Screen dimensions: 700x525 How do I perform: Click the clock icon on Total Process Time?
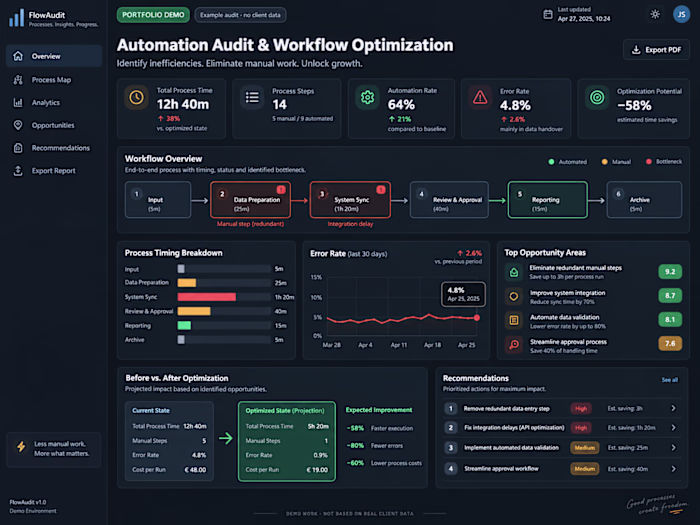pos(136,97)
